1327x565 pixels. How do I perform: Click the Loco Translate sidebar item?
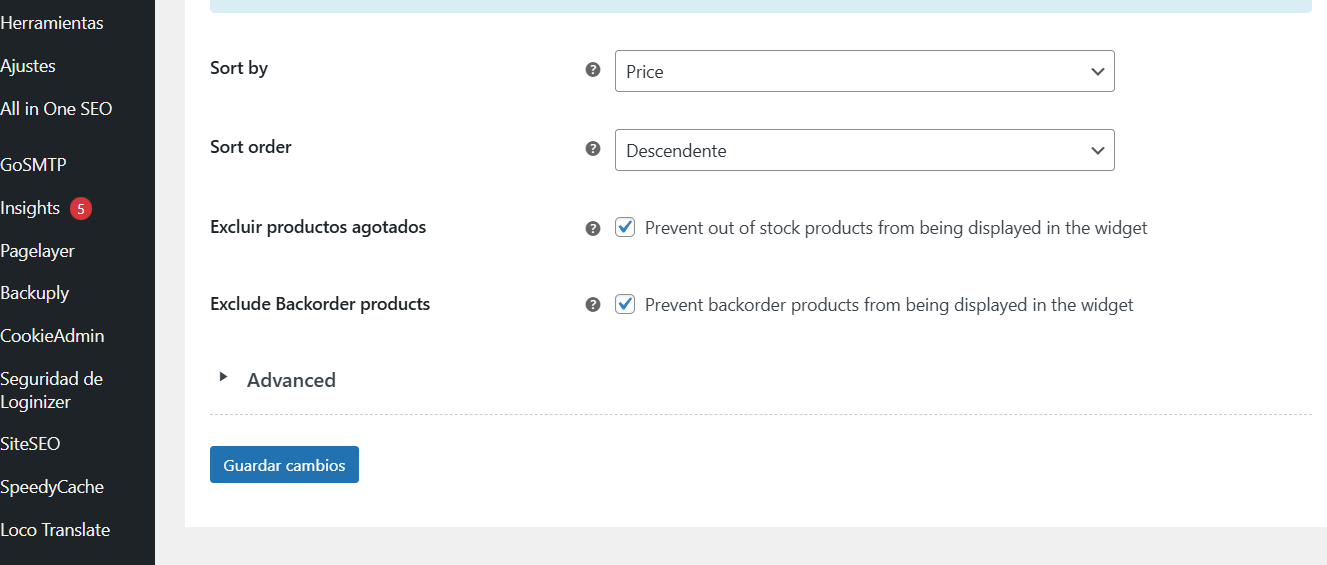[x=55, y=530]
